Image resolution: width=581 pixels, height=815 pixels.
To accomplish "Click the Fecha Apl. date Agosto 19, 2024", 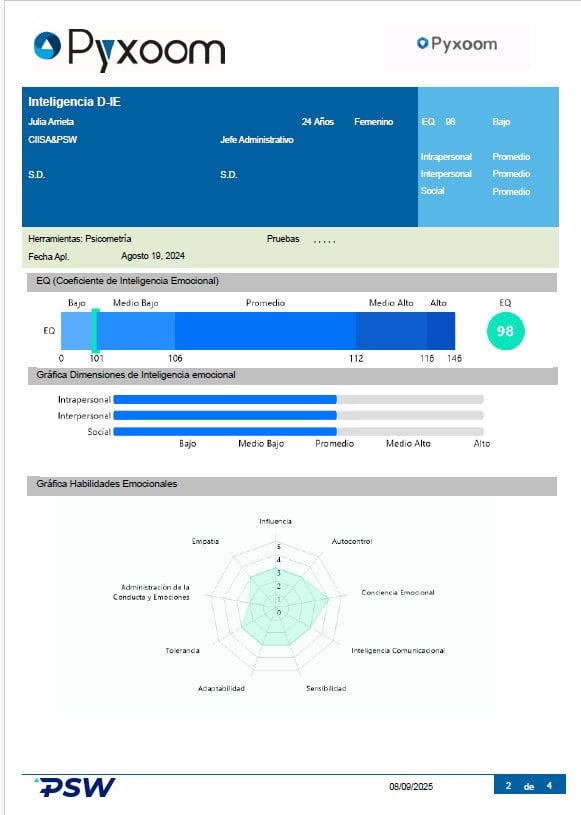I will click(153, 256).
